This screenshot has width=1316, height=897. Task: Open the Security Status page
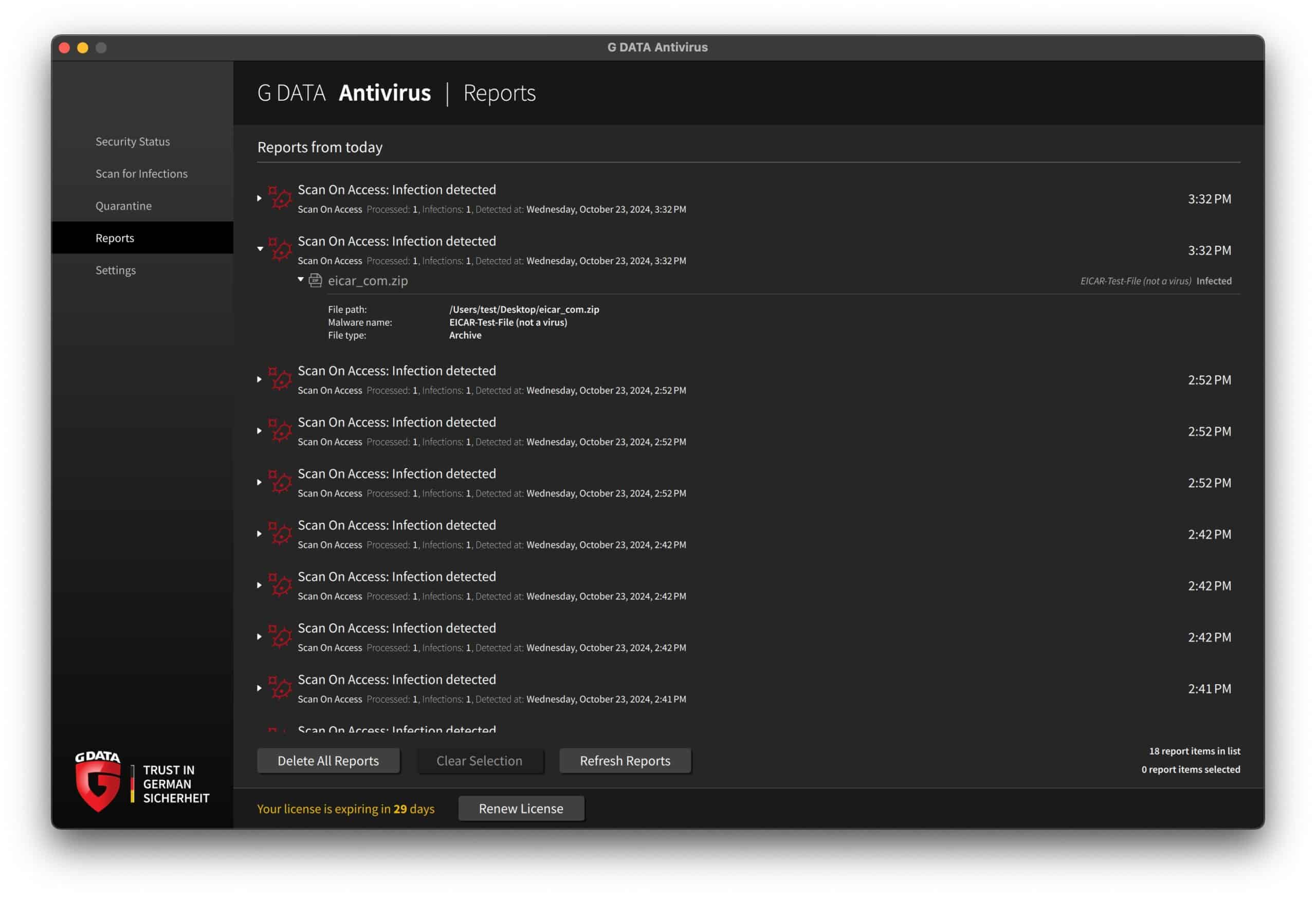[x=133, y=141]
